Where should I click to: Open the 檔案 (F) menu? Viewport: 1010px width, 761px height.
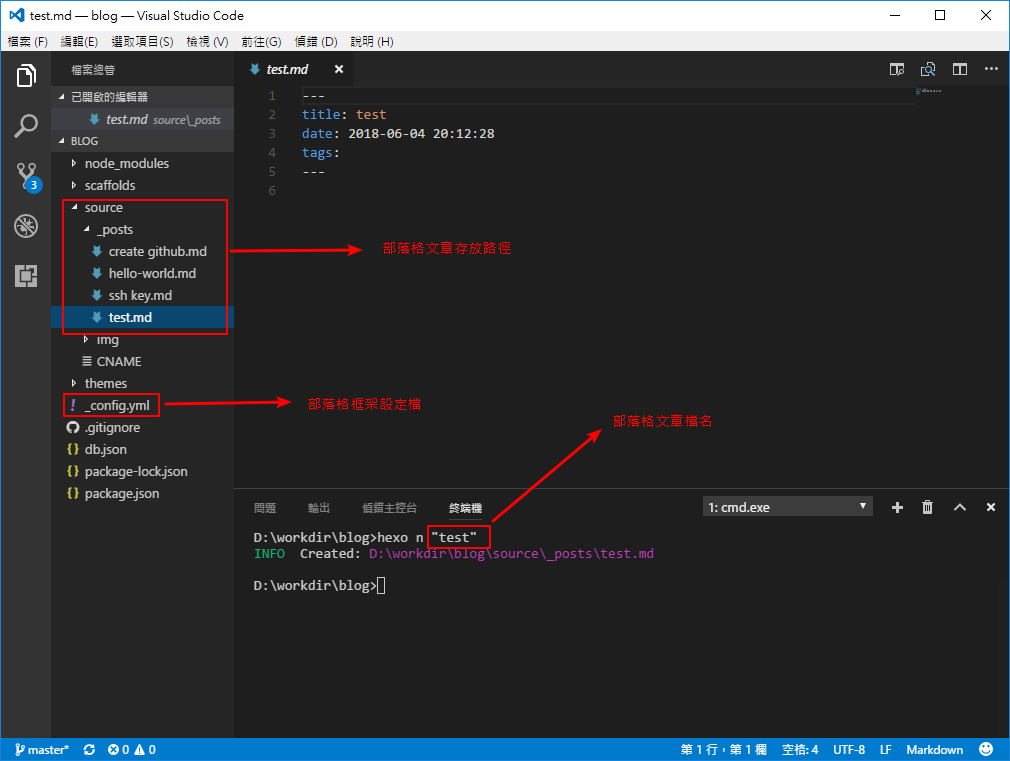coord(28,41)
